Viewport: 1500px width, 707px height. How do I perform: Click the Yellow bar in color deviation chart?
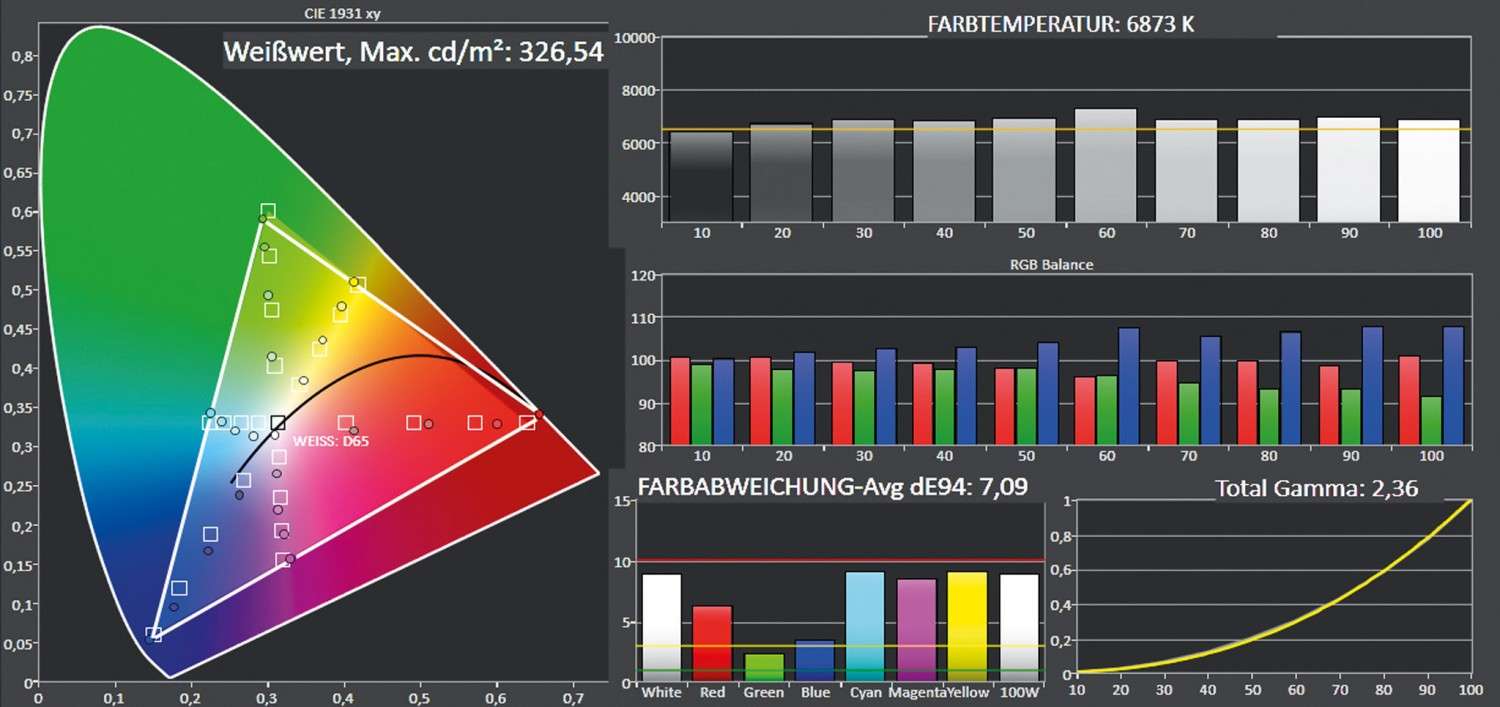point(968,628)
